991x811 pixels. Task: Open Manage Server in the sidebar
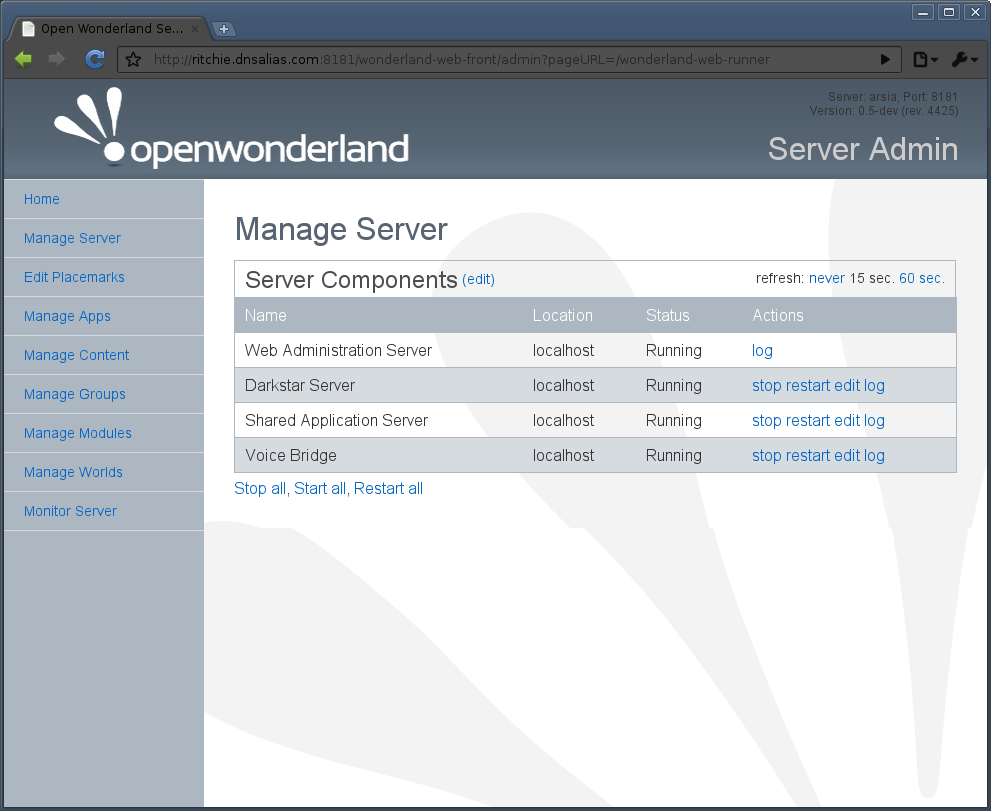tap(72, 238)
